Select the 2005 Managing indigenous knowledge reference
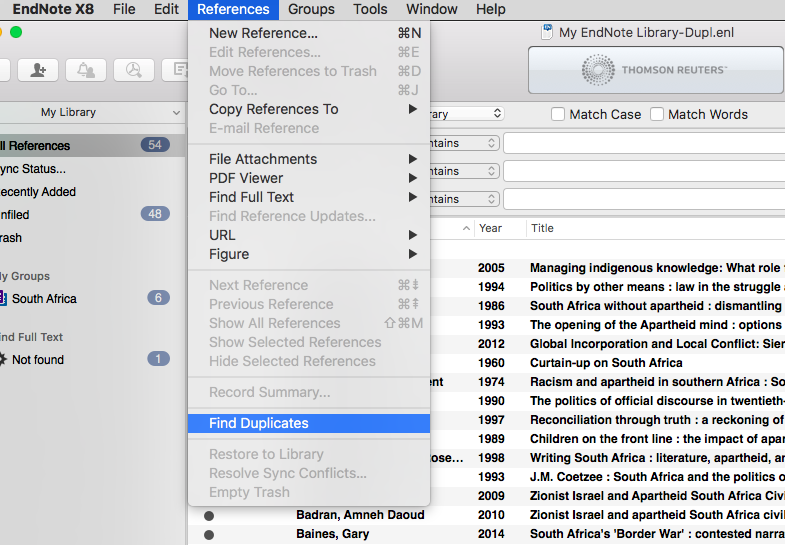785x545 pixels. (x=607, y=268)
